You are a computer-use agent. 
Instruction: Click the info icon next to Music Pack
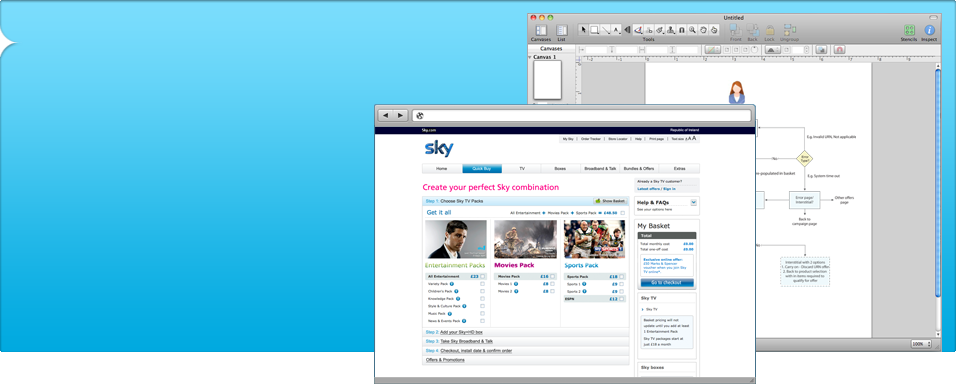tap(449, 313)
